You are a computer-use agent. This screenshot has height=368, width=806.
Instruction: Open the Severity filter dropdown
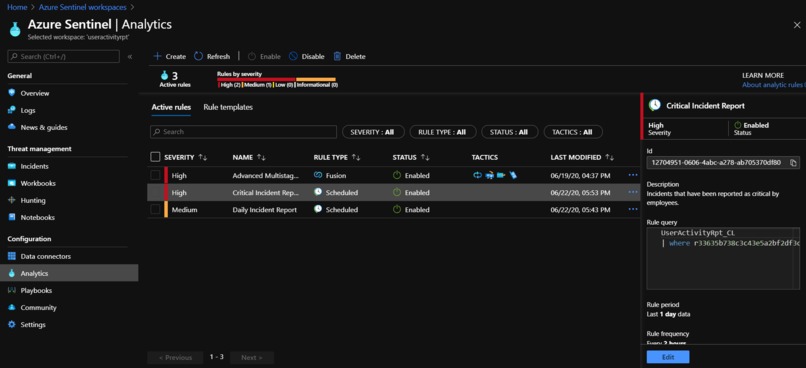click(373, 132)
